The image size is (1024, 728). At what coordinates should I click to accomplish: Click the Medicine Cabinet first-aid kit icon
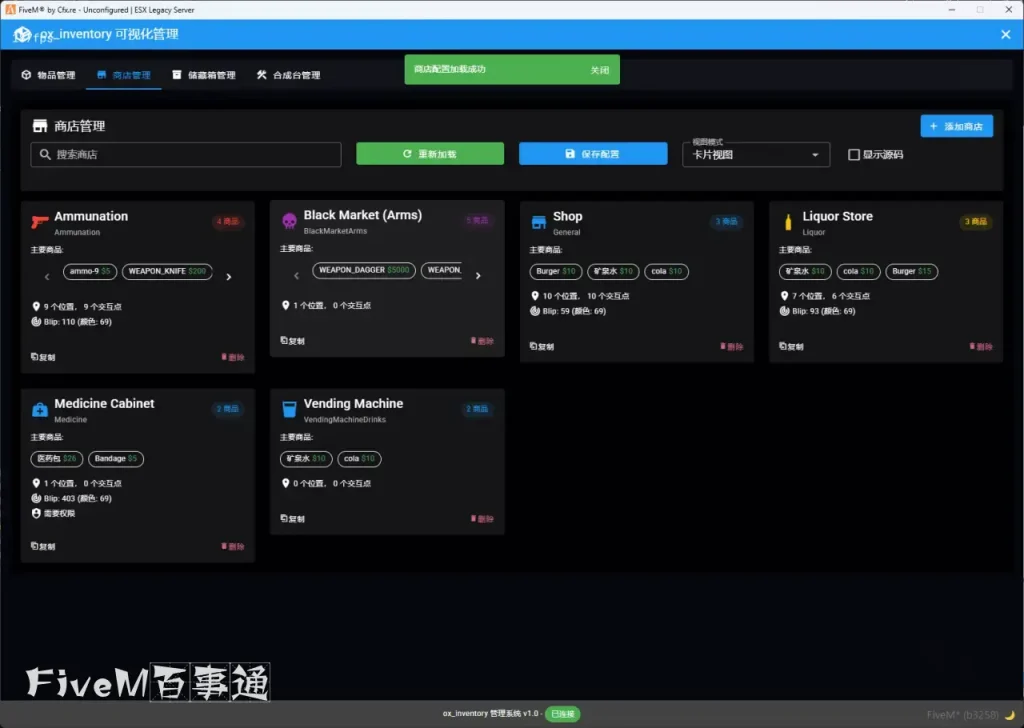(x=39, y=408)
